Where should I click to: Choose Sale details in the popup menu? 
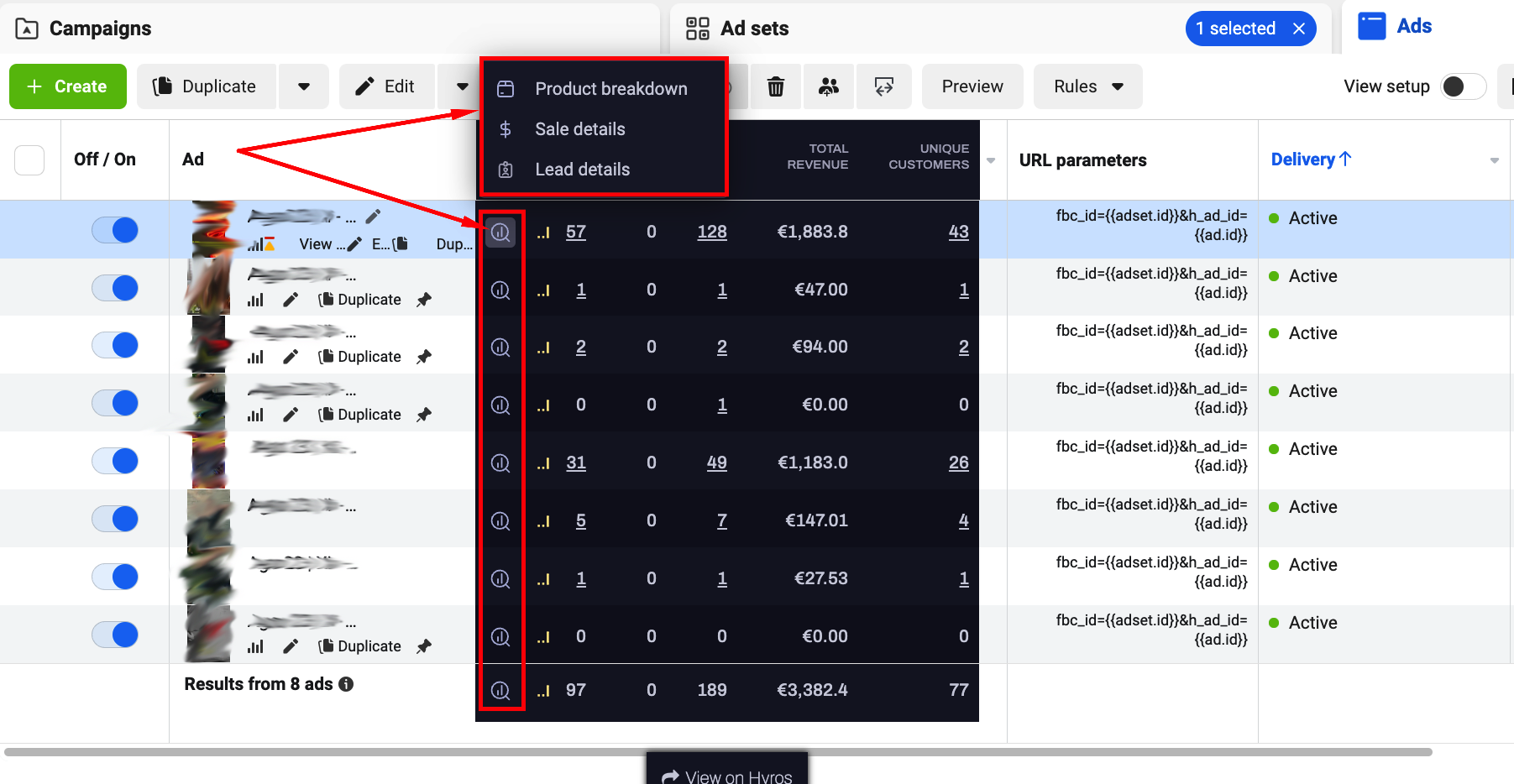coord(579,129)
